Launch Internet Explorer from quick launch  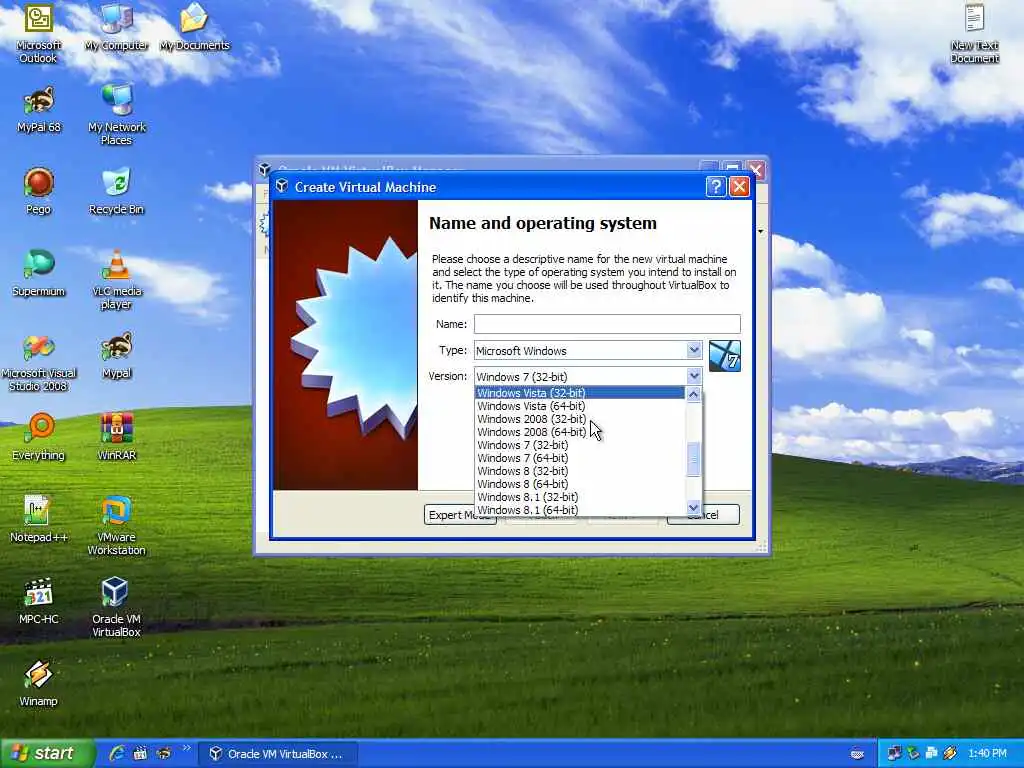117,753
